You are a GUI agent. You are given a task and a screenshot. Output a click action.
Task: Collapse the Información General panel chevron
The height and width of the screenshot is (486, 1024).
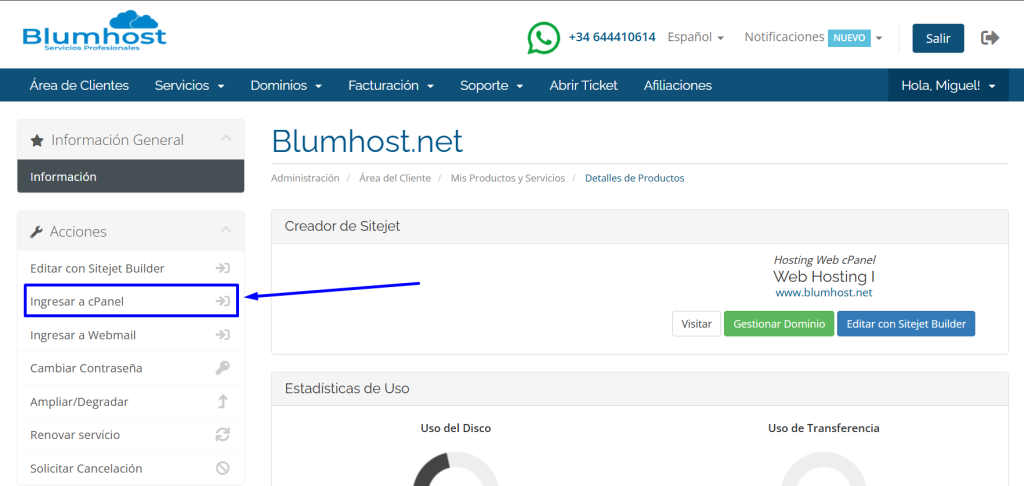click(226, 138)
